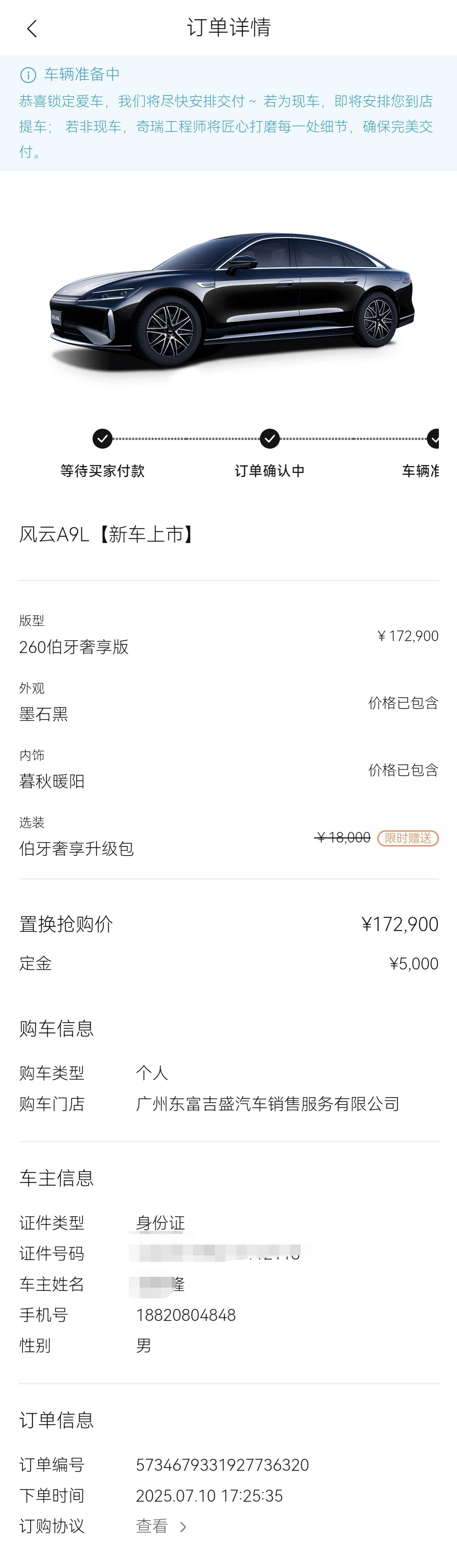Tap the 订单确认中 progress step label
This screenshot has height=1568, width=457.
coord(269,470)
